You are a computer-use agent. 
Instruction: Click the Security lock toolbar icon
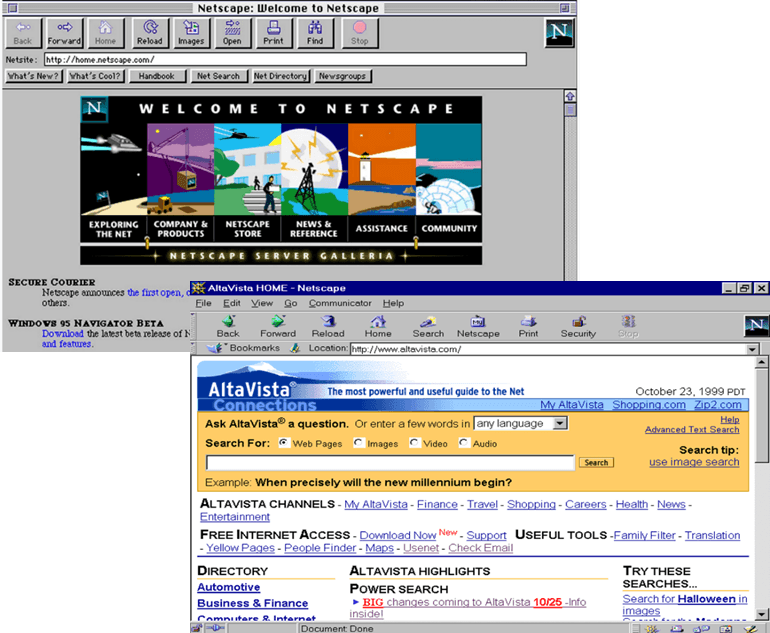tap(578, 327)
